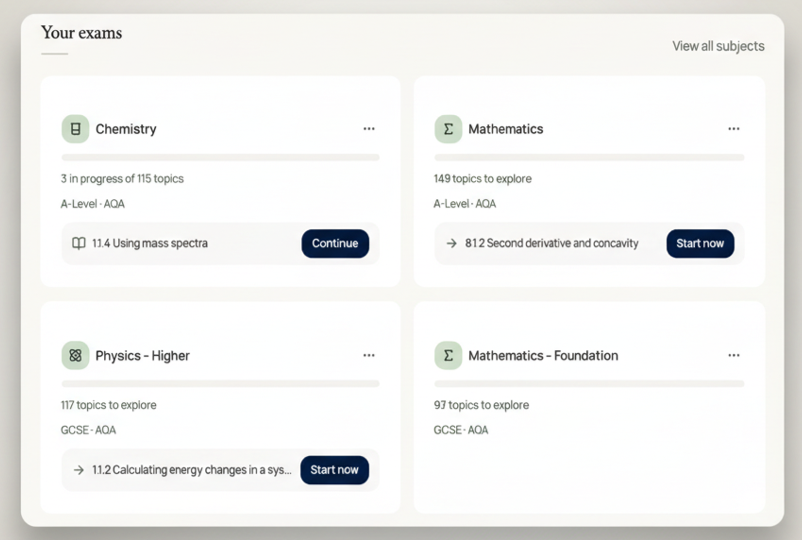802x540 pixels.
Task: Click the Physics - Higher progress bar
Action: [x=220, y=384]
